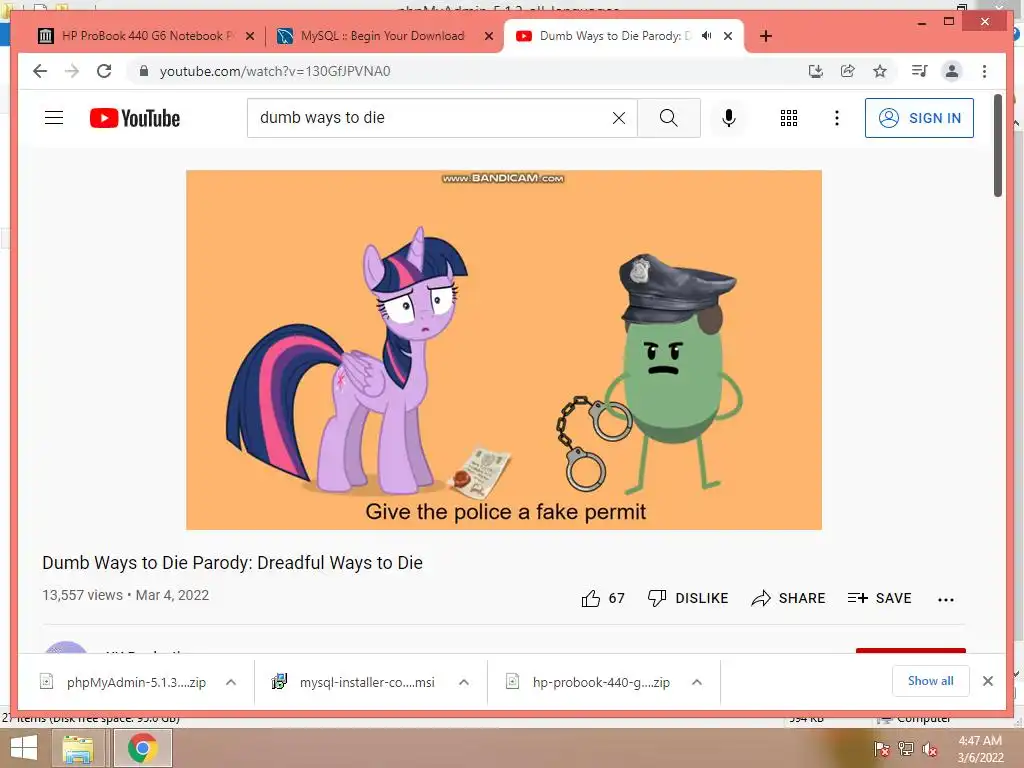Expand hp-probook zip download options
Viewport: 1024px width, 768px height.
pyautogui.click(x=697, y=682)
